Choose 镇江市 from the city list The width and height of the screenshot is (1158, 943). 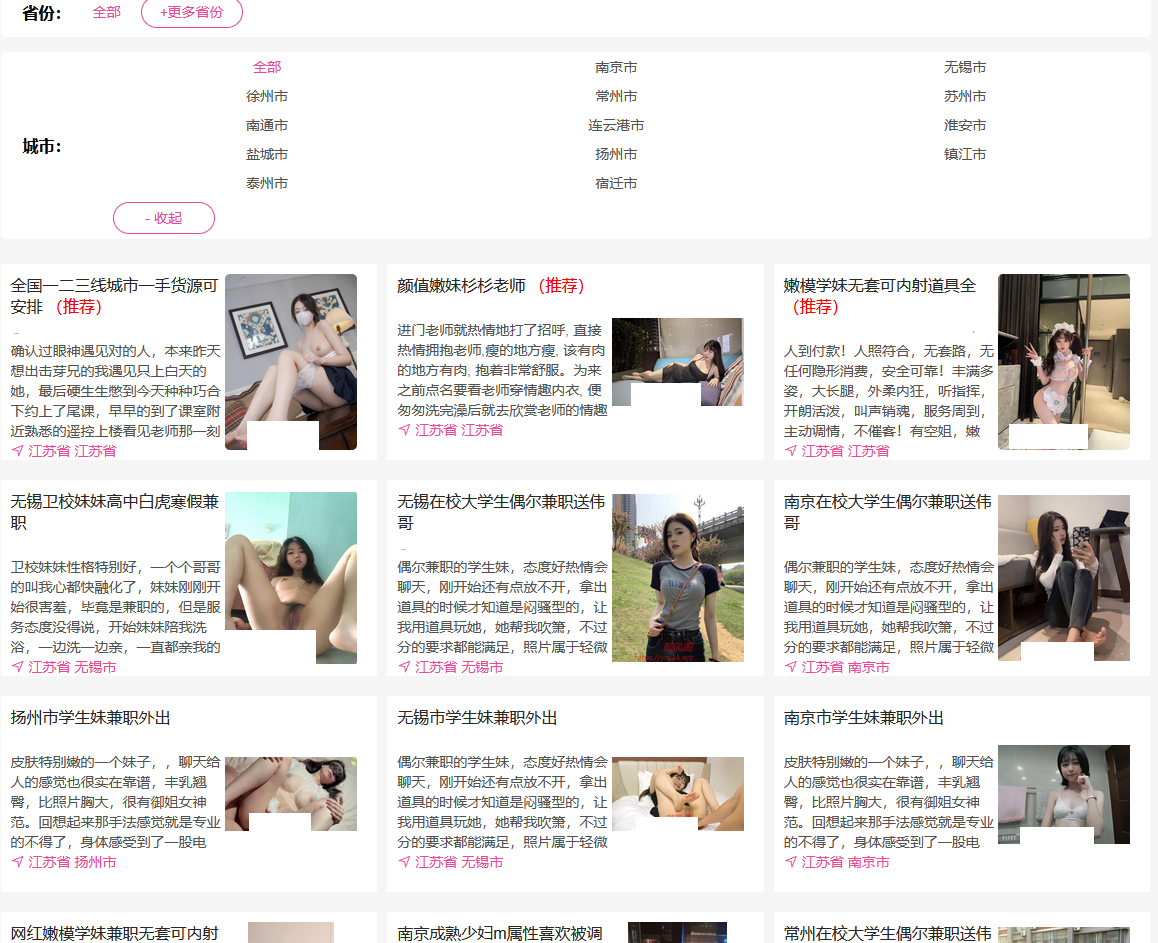tap(965, 154)
